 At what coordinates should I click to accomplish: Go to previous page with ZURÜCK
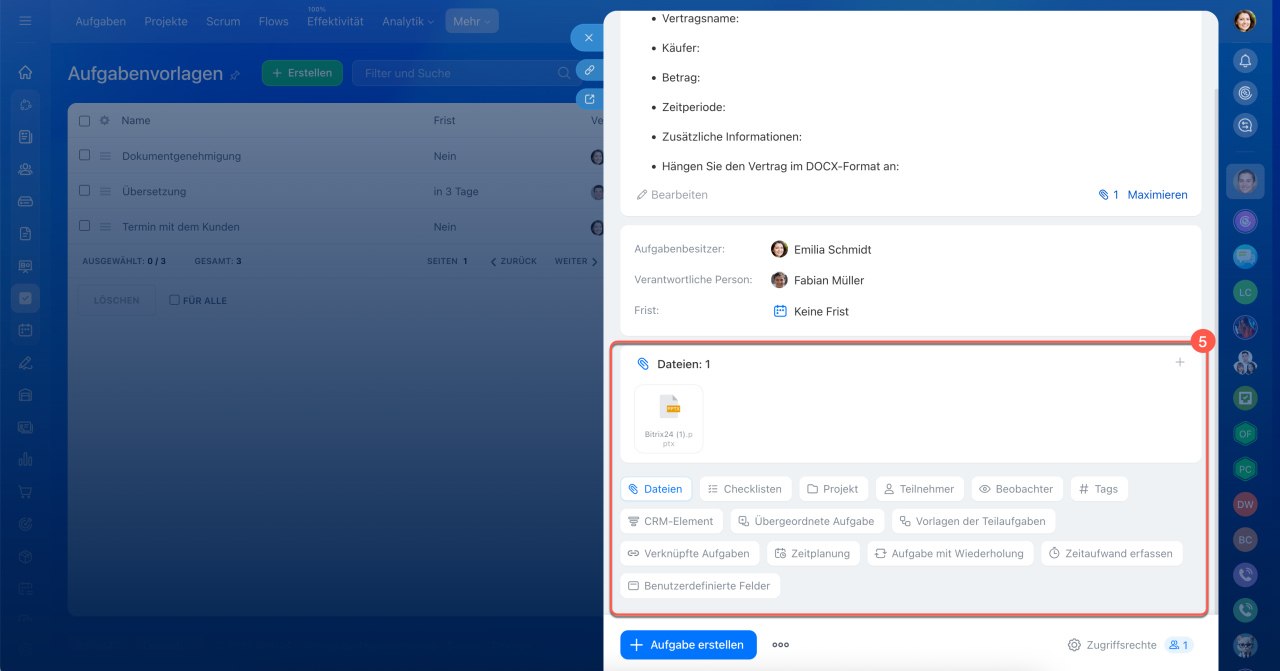point(513,261)
